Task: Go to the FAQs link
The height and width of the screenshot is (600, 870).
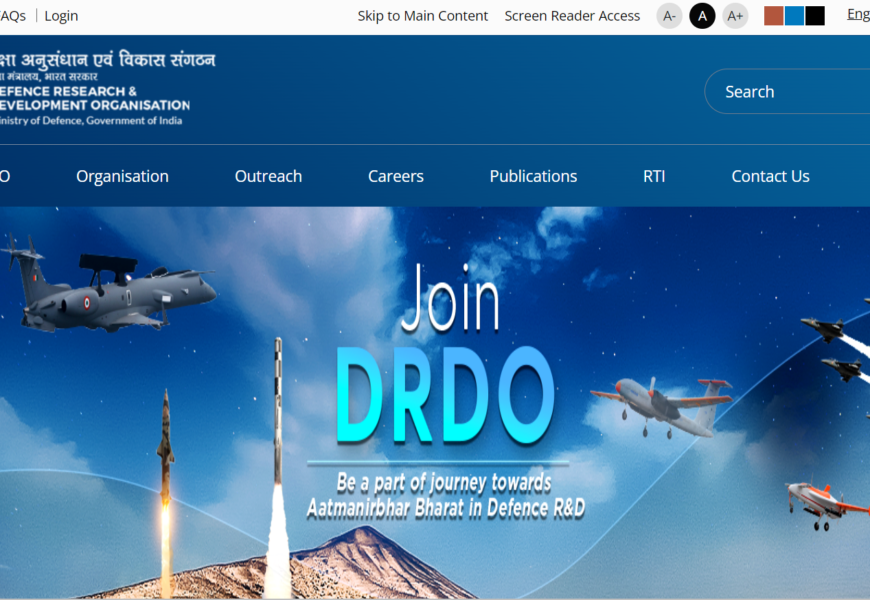Action: pyautogui.click(x=12, y=16)
